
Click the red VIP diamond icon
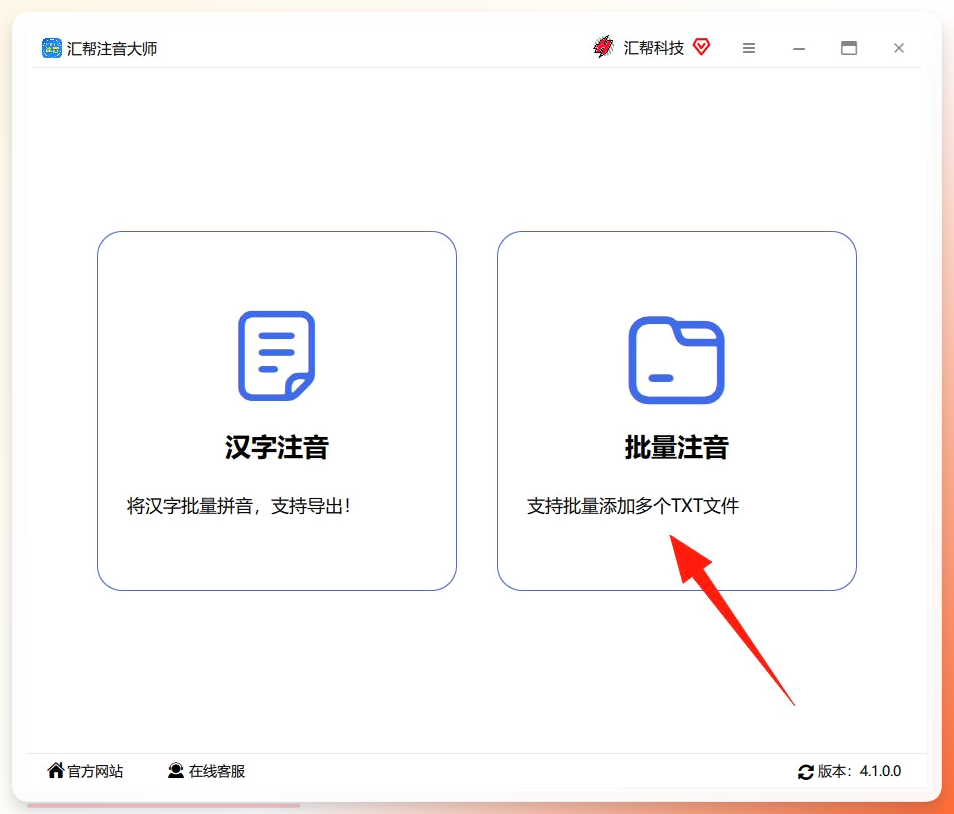tap(702, 46)
